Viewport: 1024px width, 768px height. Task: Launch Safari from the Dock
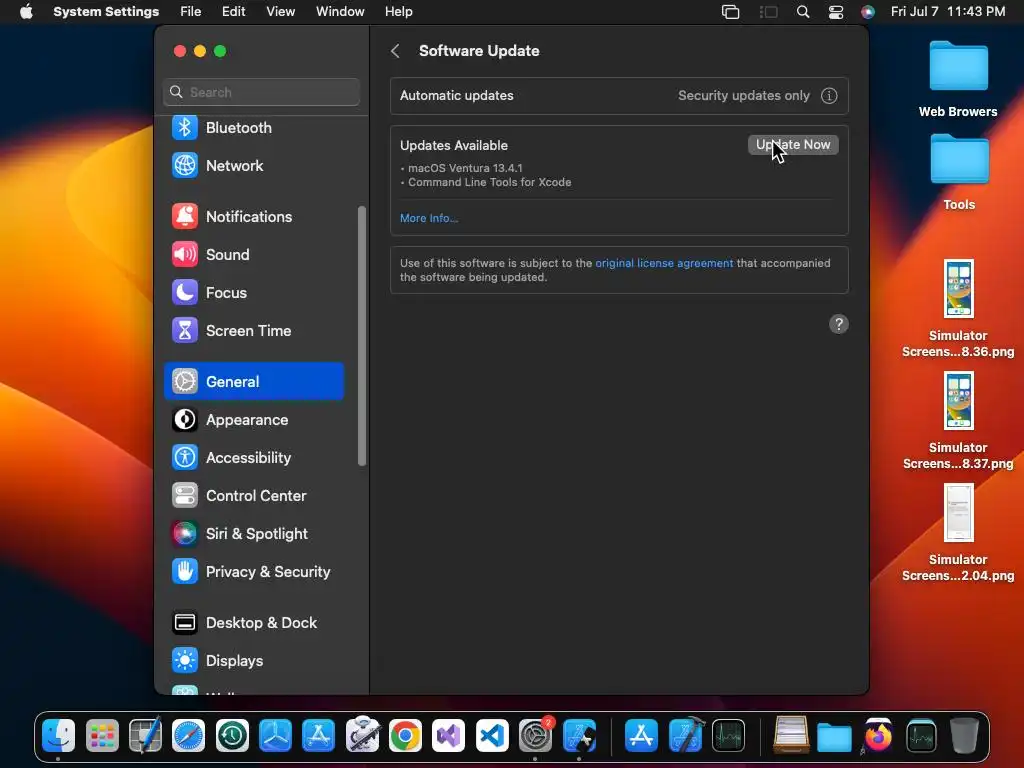pos(189,737)
